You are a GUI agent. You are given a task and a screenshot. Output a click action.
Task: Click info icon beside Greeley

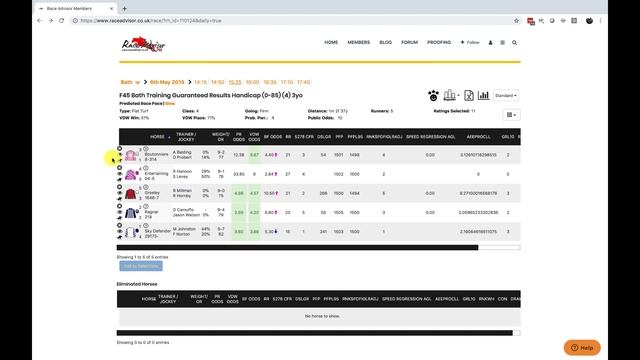tap(146, 187)
